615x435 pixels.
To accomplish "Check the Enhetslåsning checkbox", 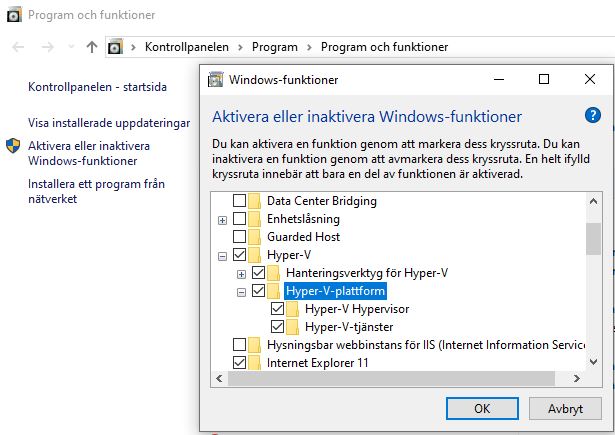I will click(x=239, y=219).
